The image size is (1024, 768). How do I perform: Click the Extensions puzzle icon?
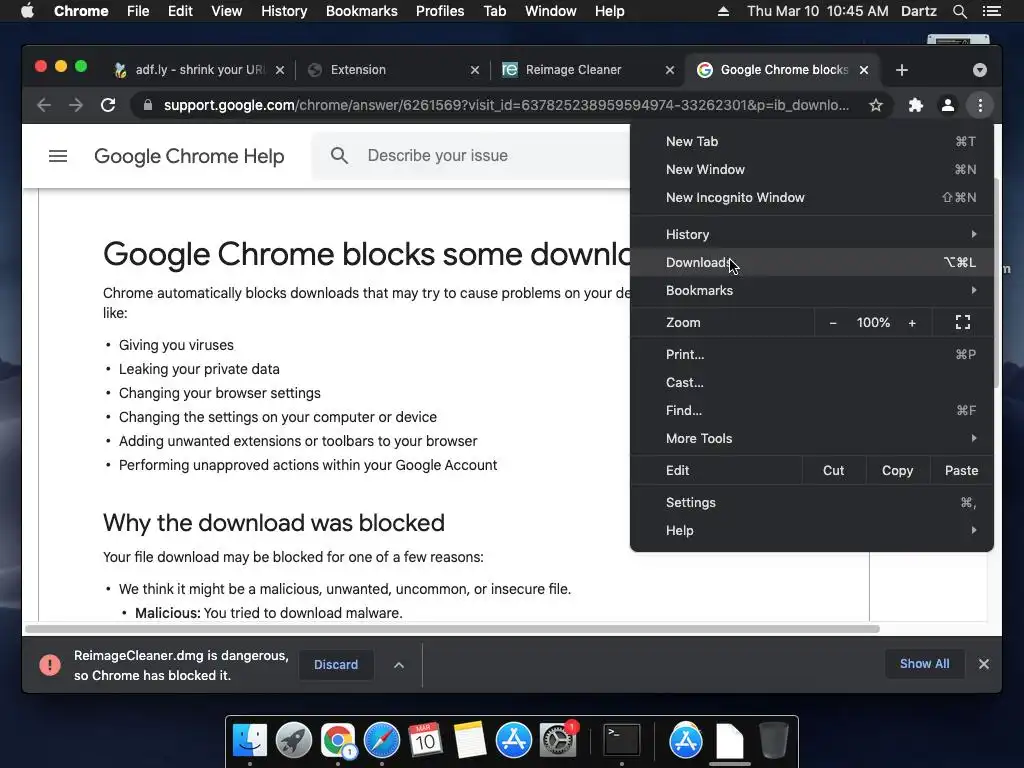pos(916,105)
